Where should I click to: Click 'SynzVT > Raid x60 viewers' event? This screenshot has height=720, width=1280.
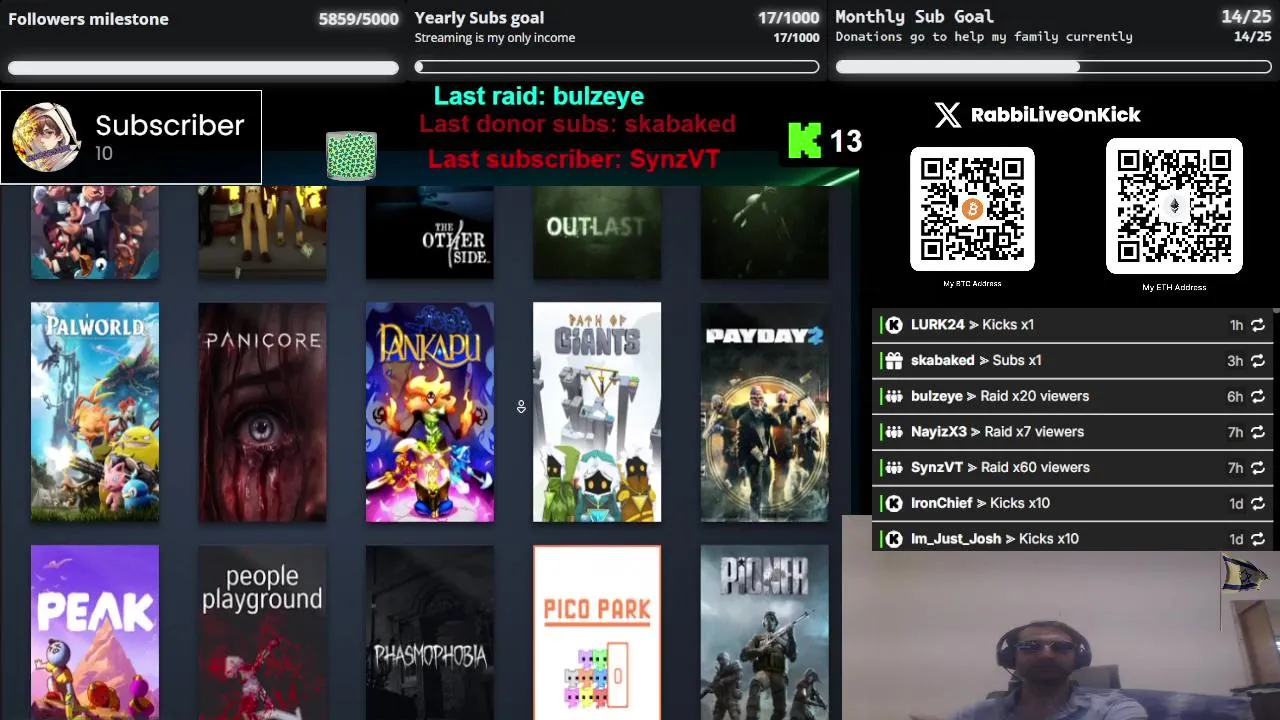[x=1074, y=468]
